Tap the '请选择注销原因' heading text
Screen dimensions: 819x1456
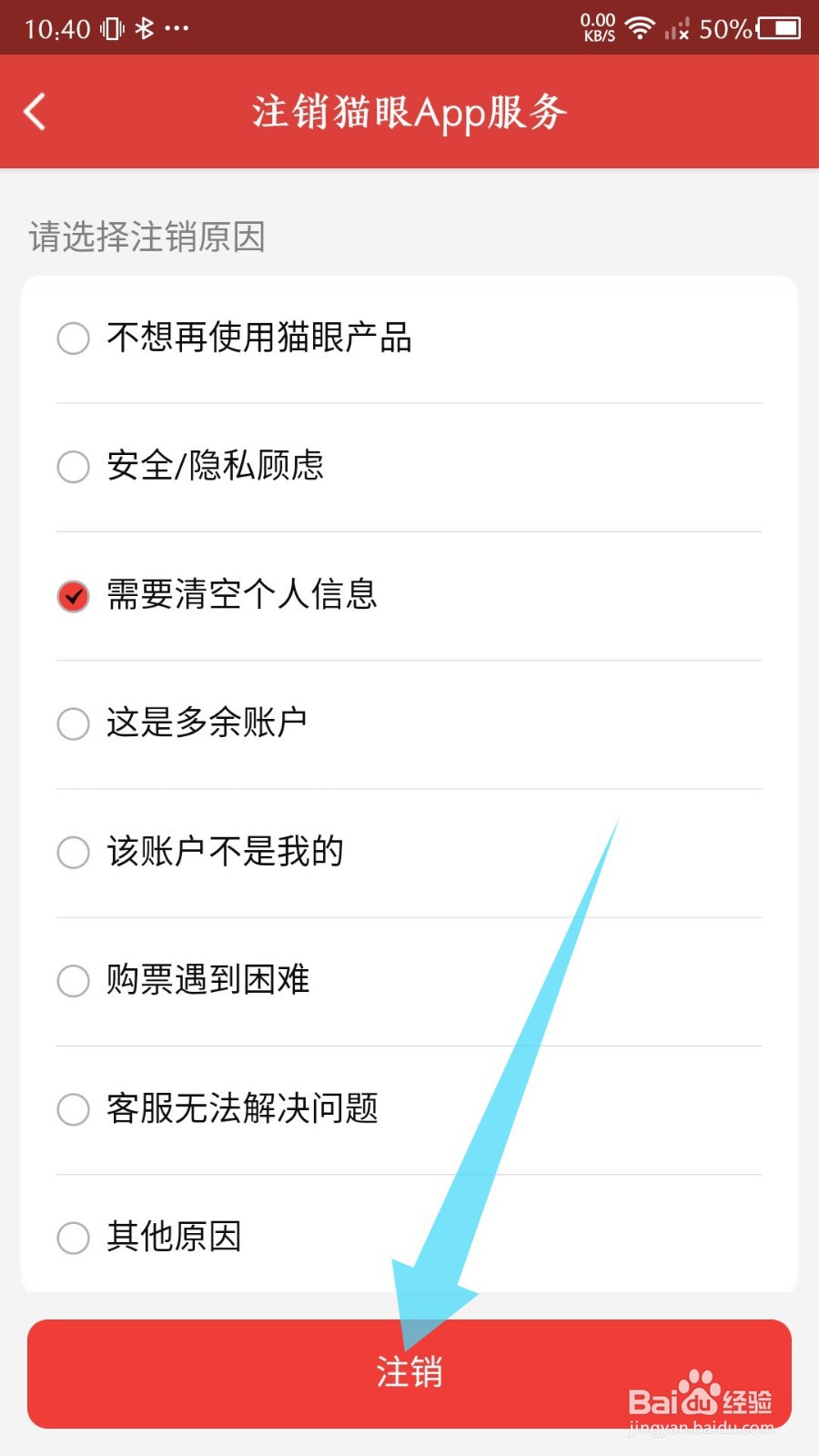tap(147, 238)
